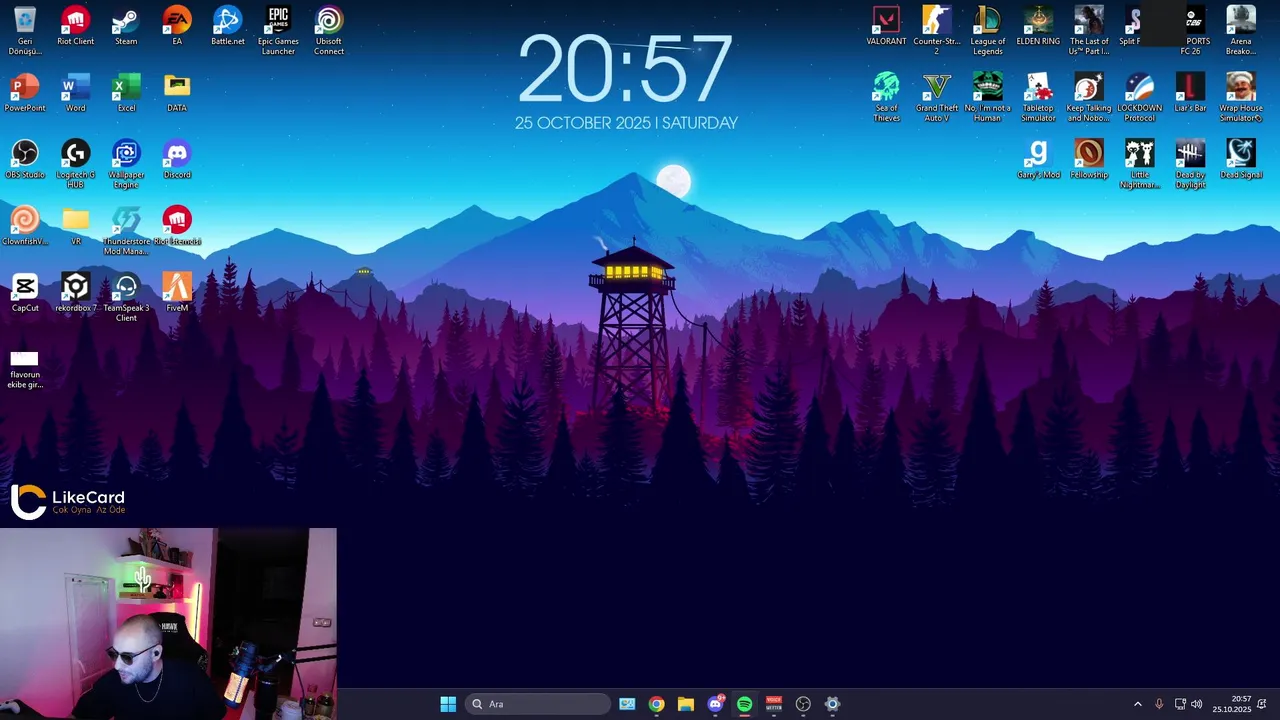The image size is (1280, 720).
Task: Open the Battle.net desktop shortcut
Action: [228, 27]
